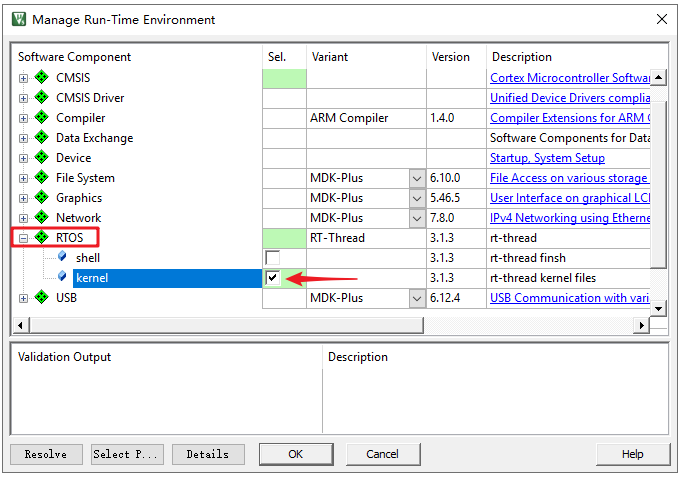The width and height of the screenshot is (682, 480).
Task: Click the Resolve button
Action: click(46, 454)
